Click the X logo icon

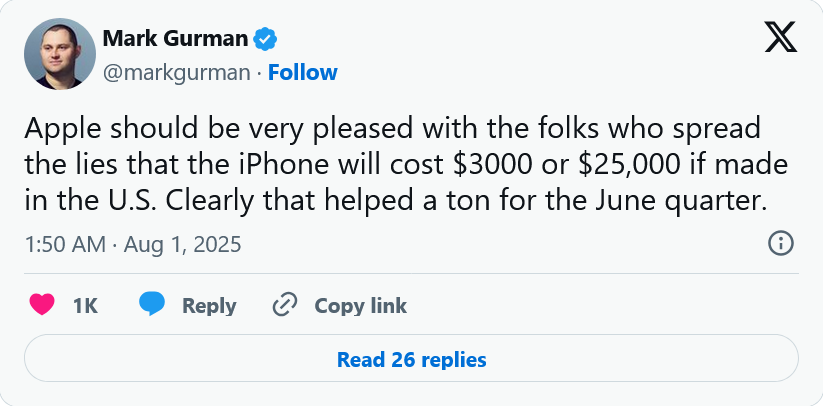point(779,39)
